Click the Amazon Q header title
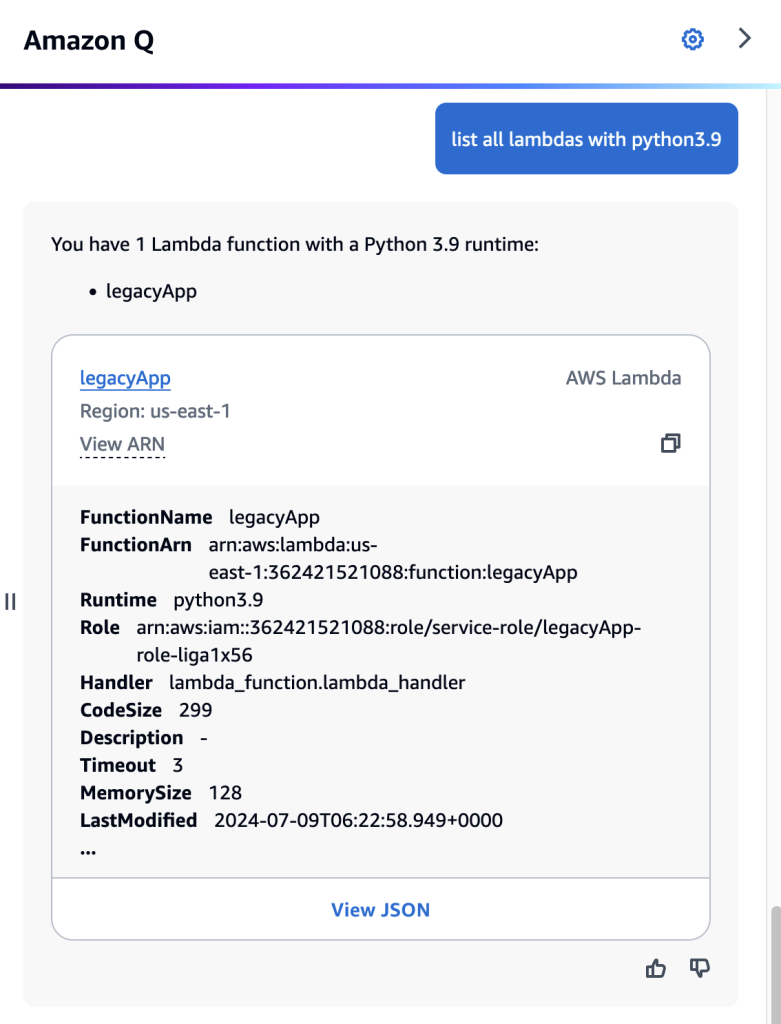The height and width of the screenshot is (1024, 781). tap(88, 40)
